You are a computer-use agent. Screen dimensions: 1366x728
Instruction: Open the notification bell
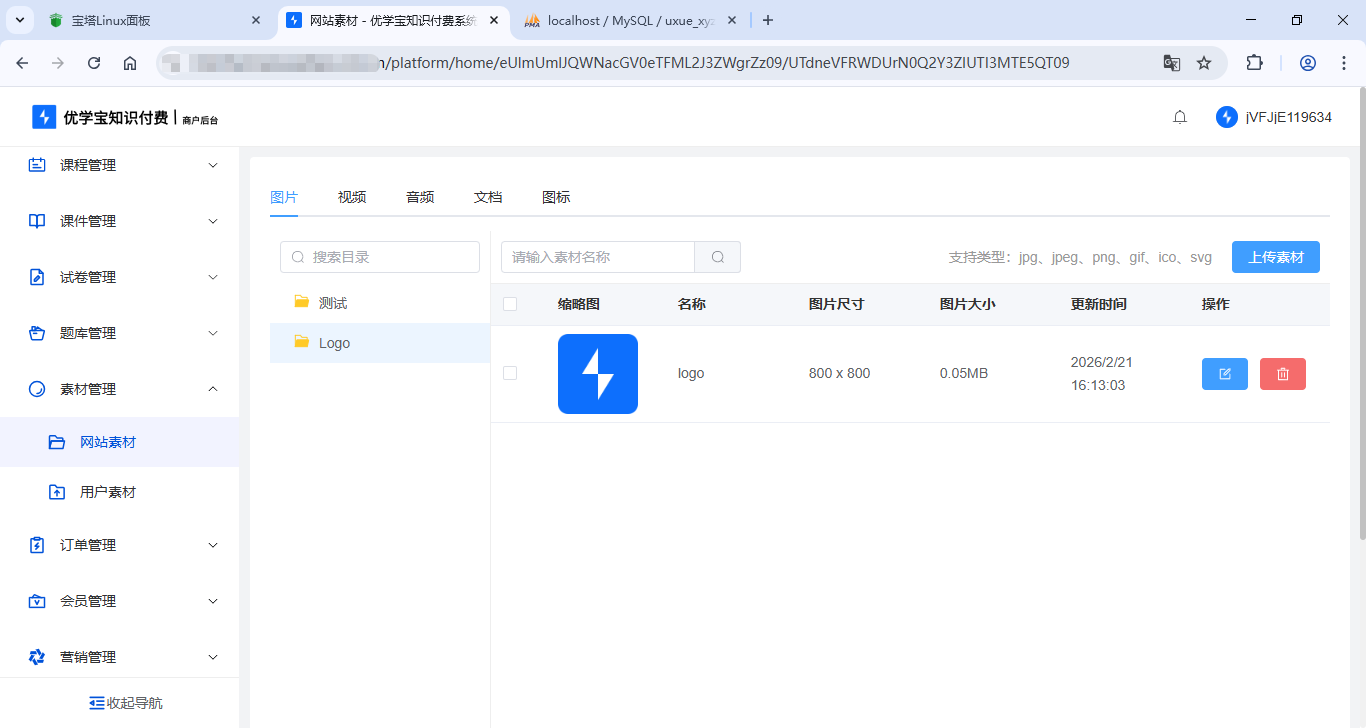coord(1179,117)
